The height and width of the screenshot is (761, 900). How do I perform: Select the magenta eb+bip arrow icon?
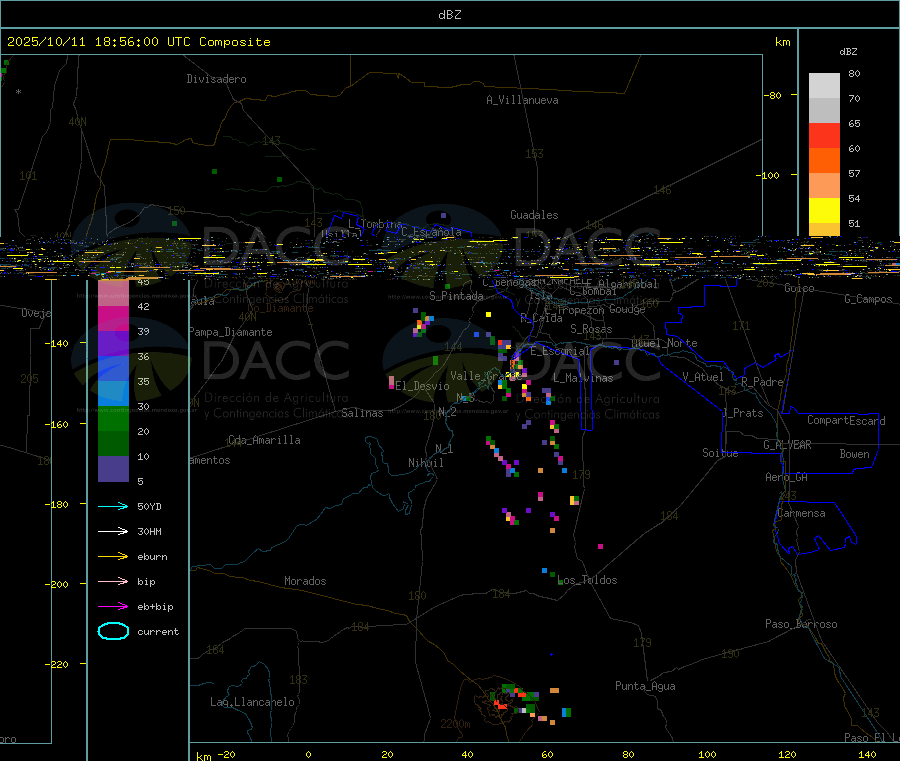coord(112,606)
